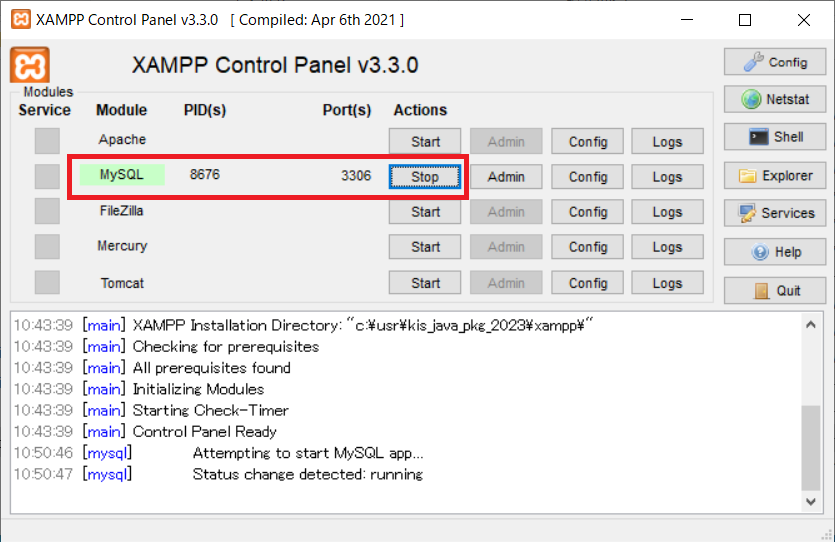This screenshot has width=835, height=542.
Task: Open MySQL Admin page
Action: point(506,177)
